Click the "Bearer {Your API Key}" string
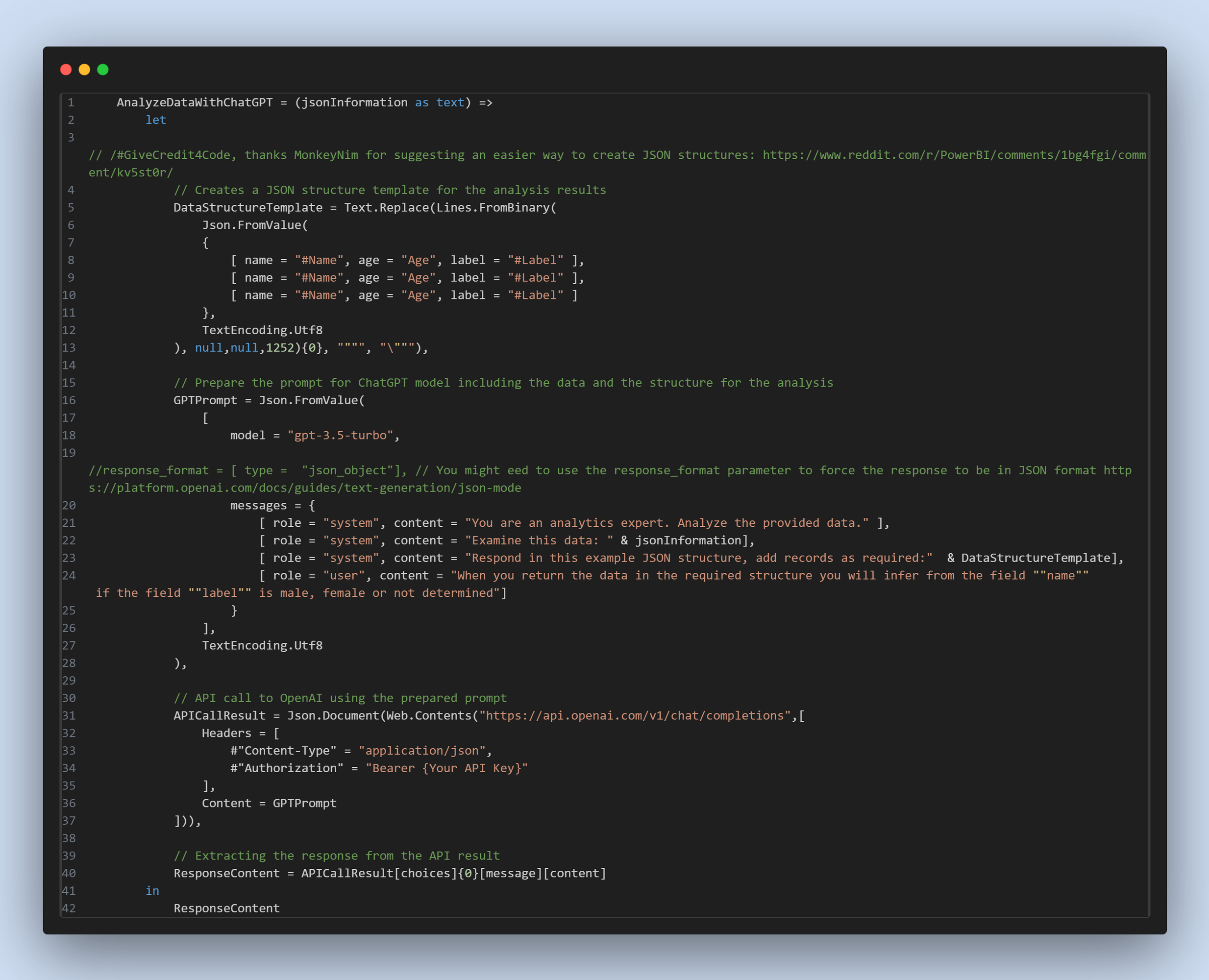The width and height of the screenshot is (1209, 980). tap(446, 767)
